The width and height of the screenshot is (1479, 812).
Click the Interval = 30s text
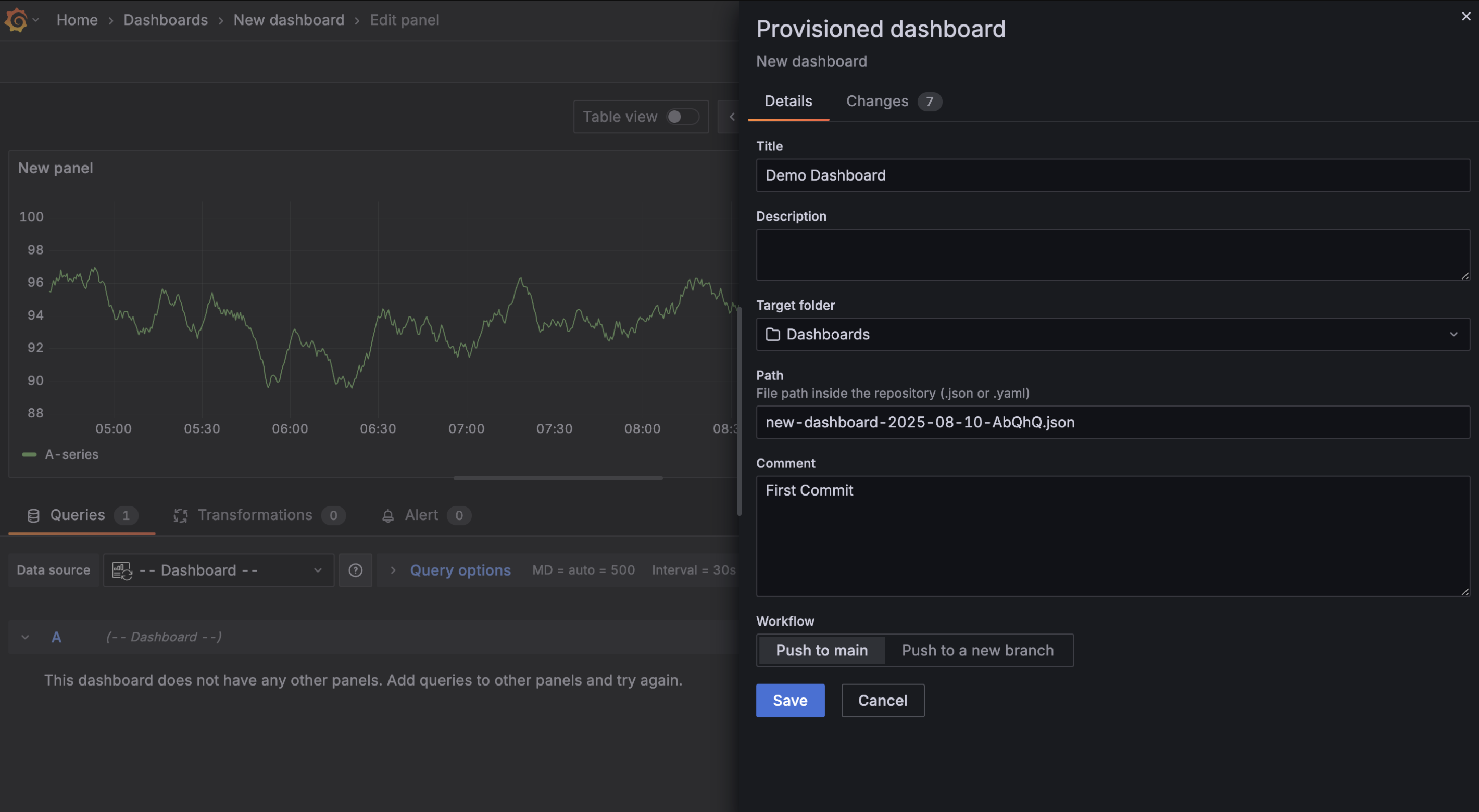point(694,570)
